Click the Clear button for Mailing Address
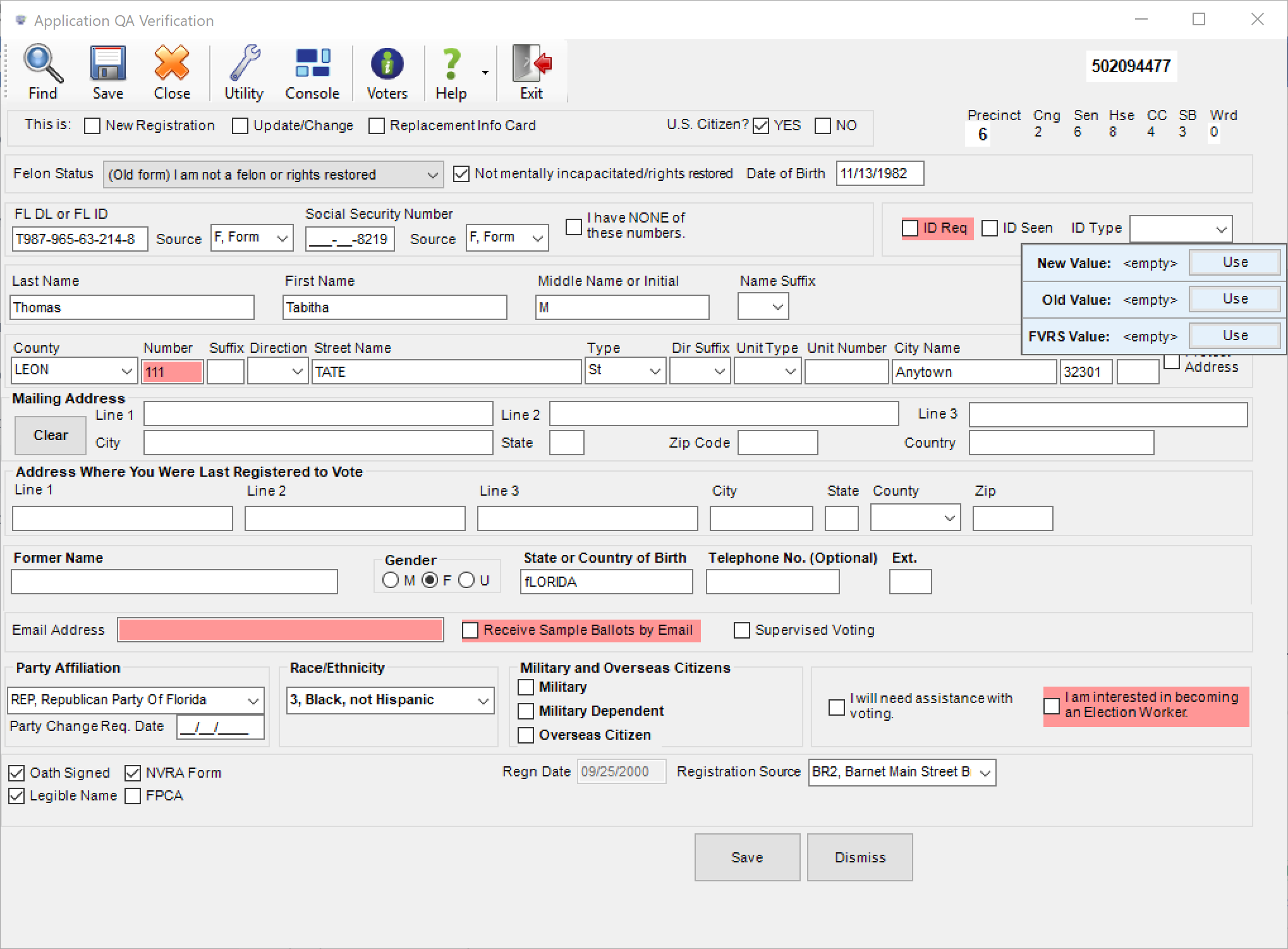Screen dimensions: 1288x949 [x=50, y=435]
